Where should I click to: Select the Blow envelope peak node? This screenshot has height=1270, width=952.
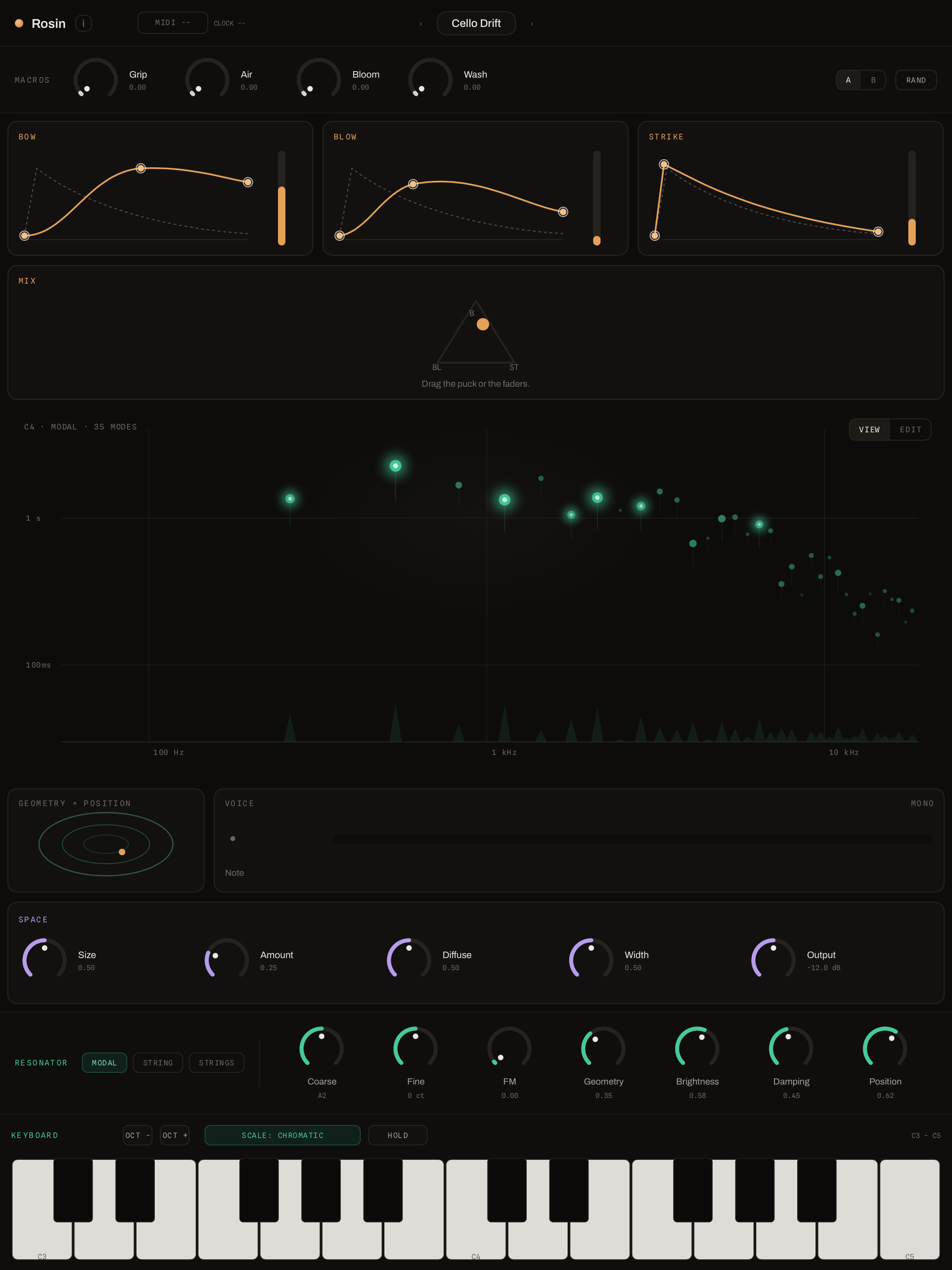point(413,184)
